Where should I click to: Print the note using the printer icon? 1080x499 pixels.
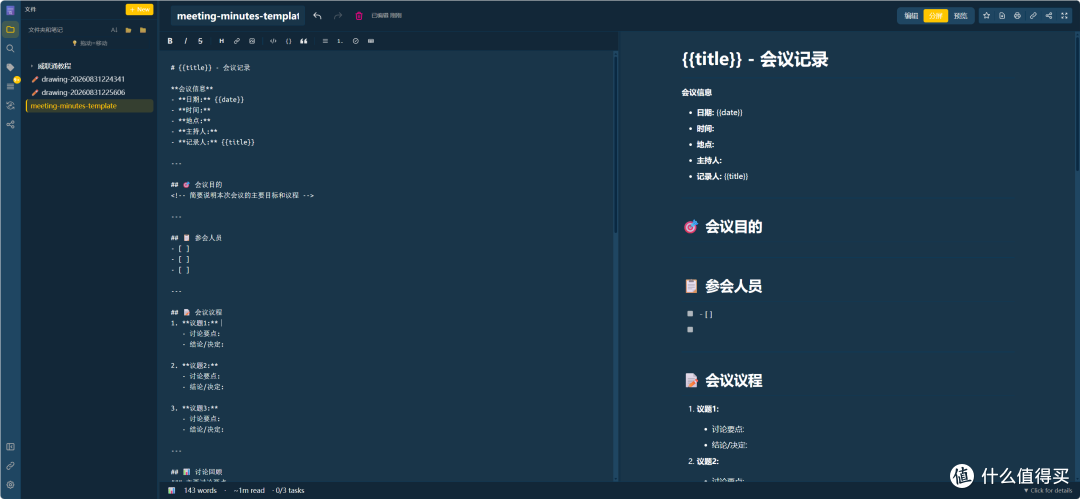pyautogui.click(x=1017, y=15)
